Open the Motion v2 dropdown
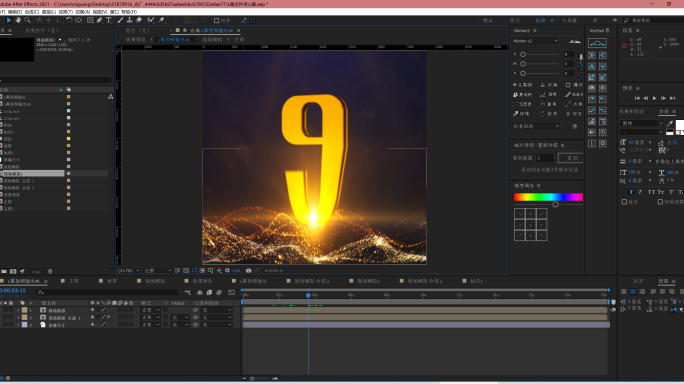Image resolution: width=684 pixels, height=384 pixels. (535, 41)
